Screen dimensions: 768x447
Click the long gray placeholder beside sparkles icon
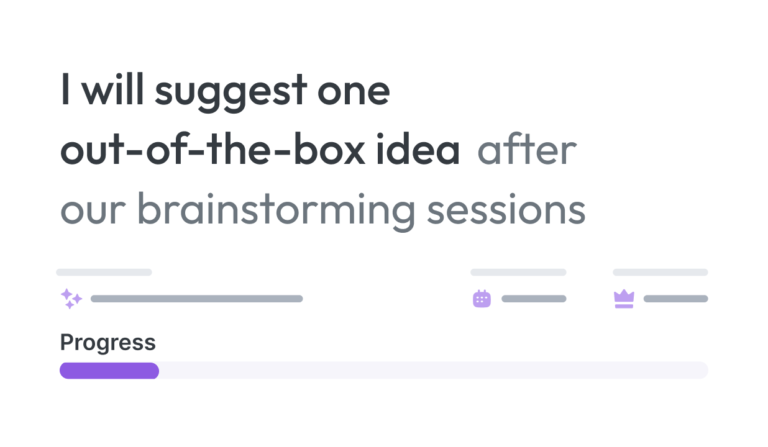pyautogui.click(x=197, y=299)
